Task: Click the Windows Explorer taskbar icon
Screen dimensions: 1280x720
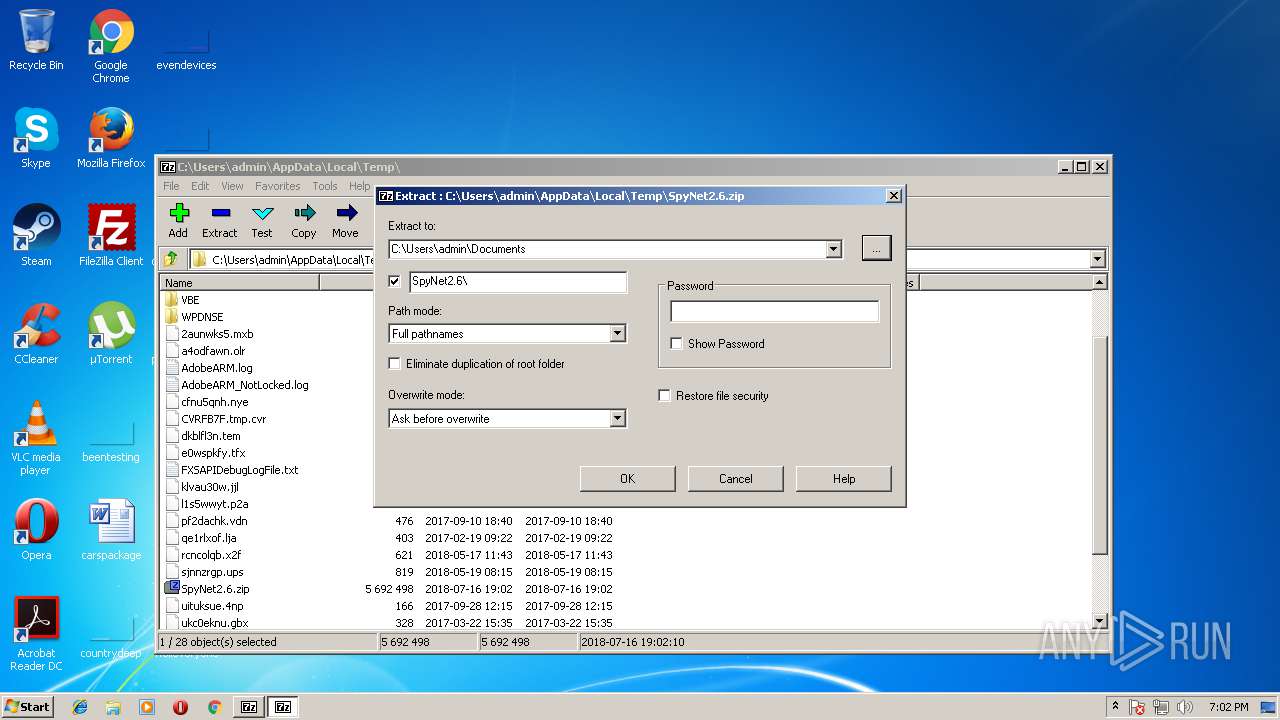Action: tap(113, 707)
